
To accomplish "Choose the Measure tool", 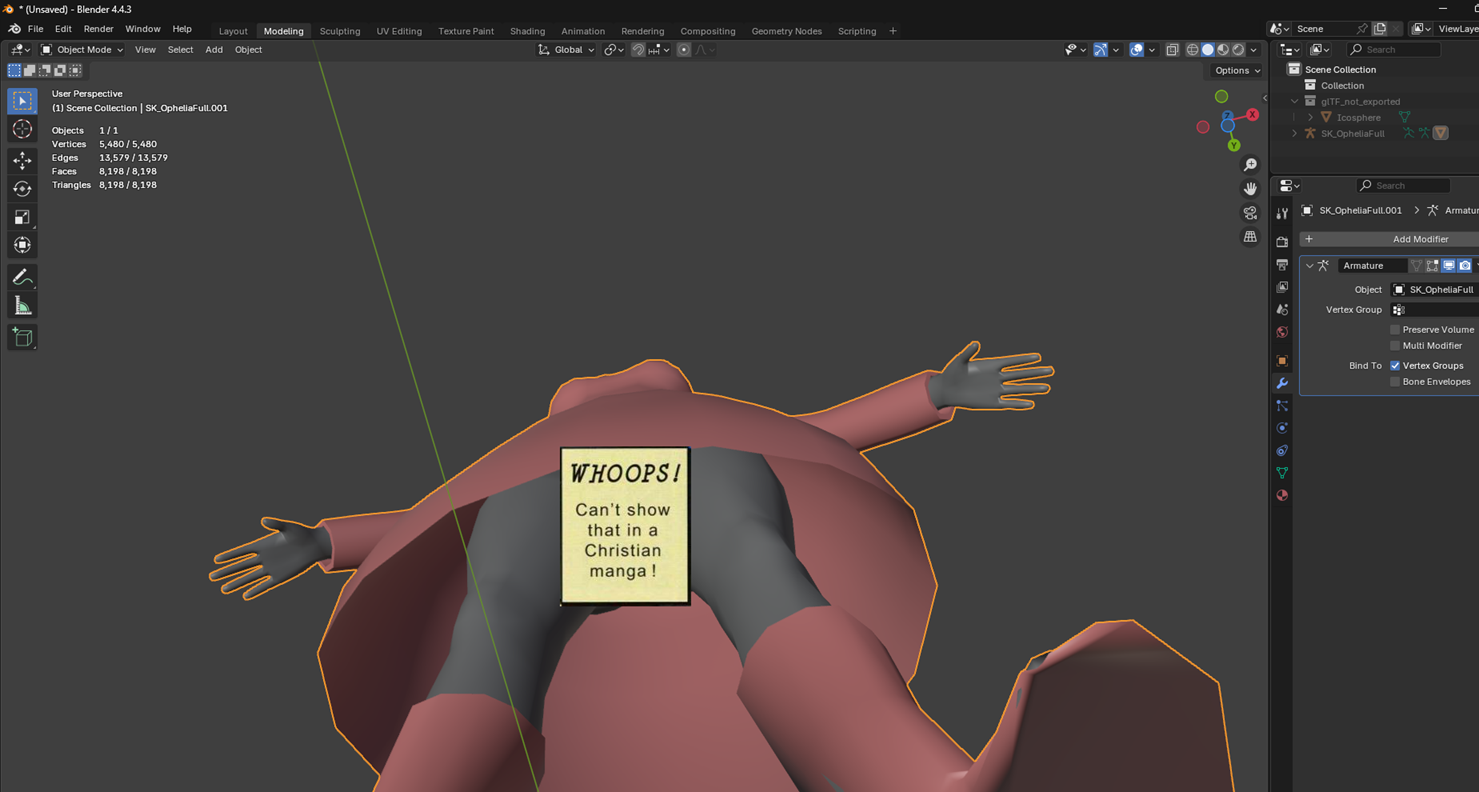I will coord(22,306).
